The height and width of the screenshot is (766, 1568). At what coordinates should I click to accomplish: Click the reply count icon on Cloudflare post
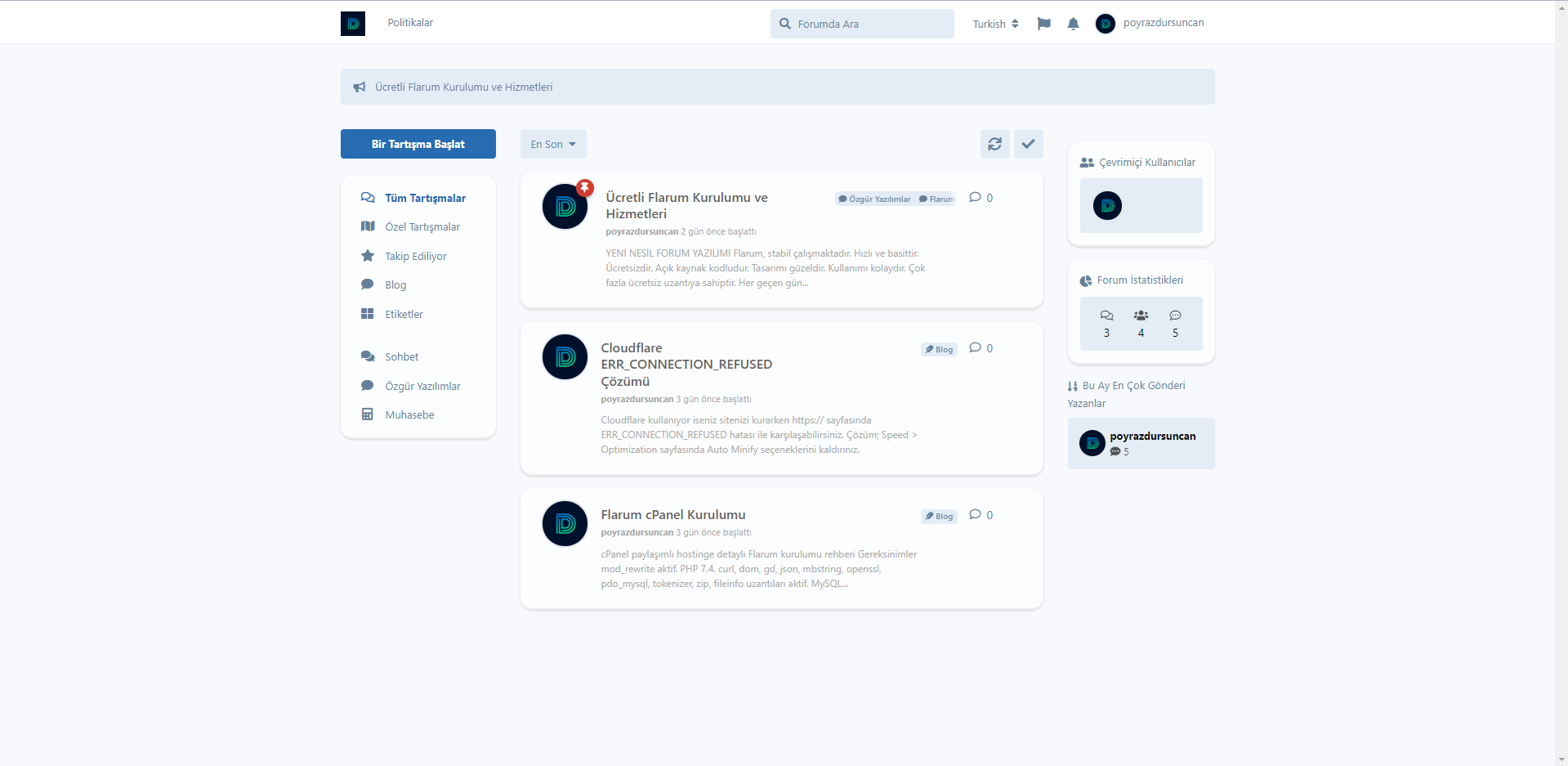tap(975, 348)
